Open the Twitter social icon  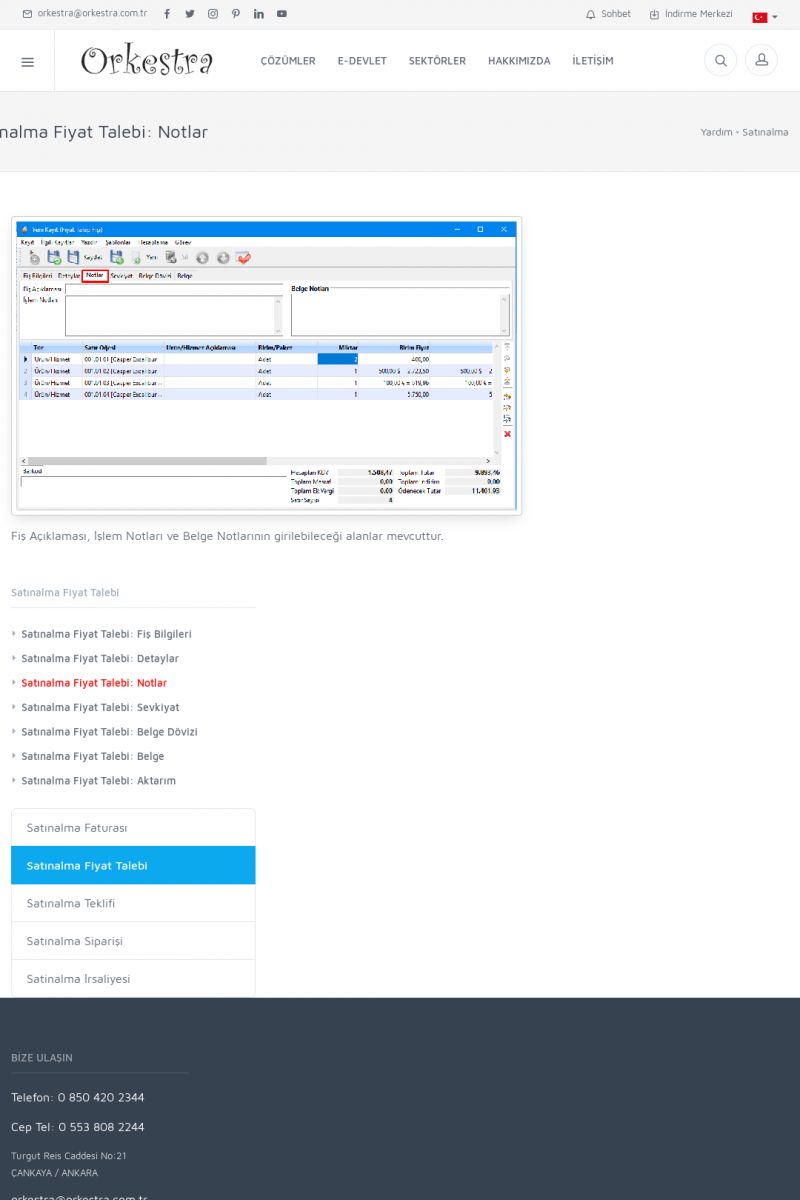(x=190, y=14)
